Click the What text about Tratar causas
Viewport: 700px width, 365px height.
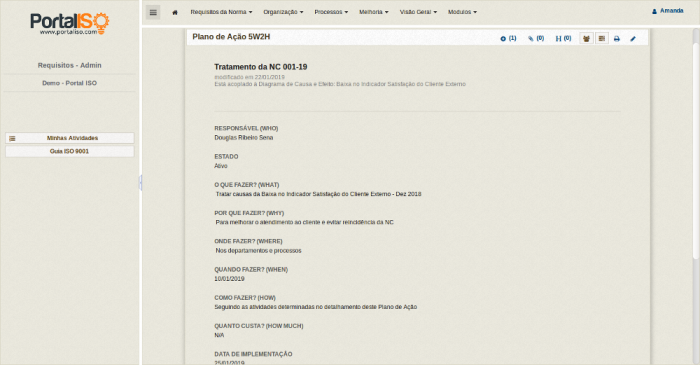pos(318,194)
